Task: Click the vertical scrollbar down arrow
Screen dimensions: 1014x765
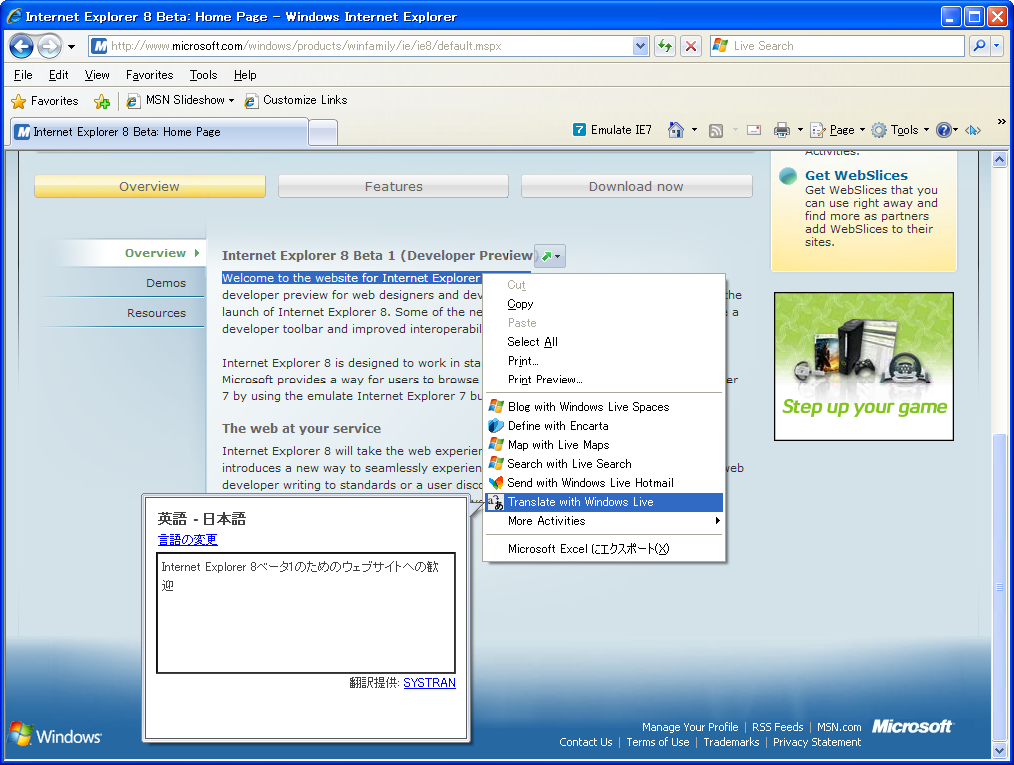Action: pyautogui.click(x=998, y=749)
